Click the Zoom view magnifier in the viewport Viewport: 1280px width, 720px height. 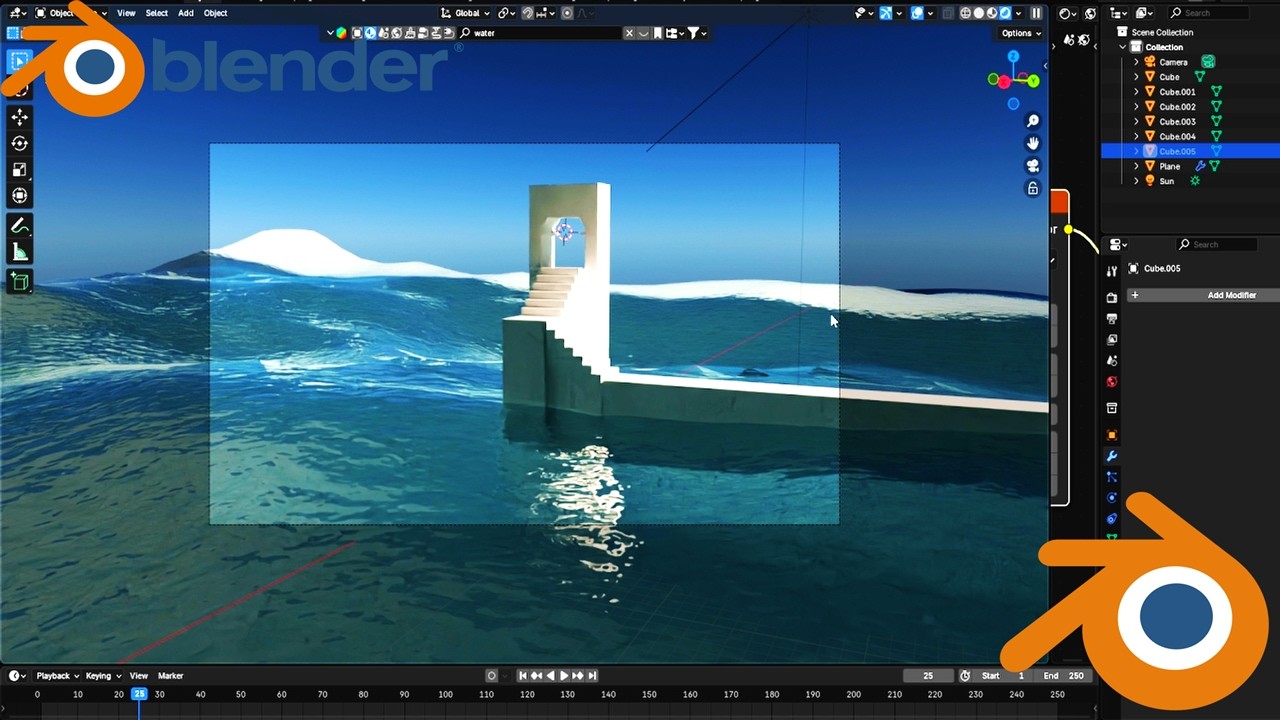[1033, 120]
